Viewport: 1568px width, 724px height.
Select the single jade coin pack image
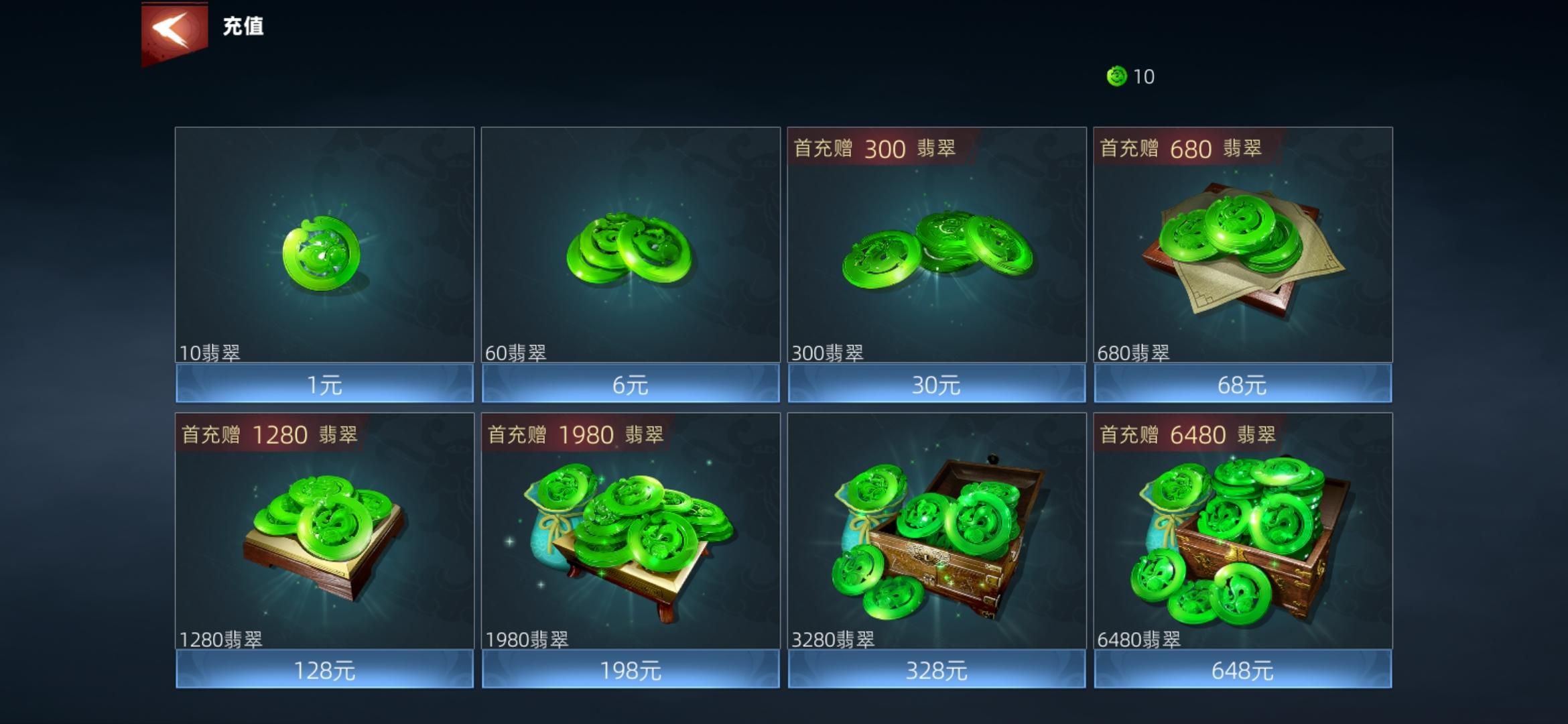321,252
